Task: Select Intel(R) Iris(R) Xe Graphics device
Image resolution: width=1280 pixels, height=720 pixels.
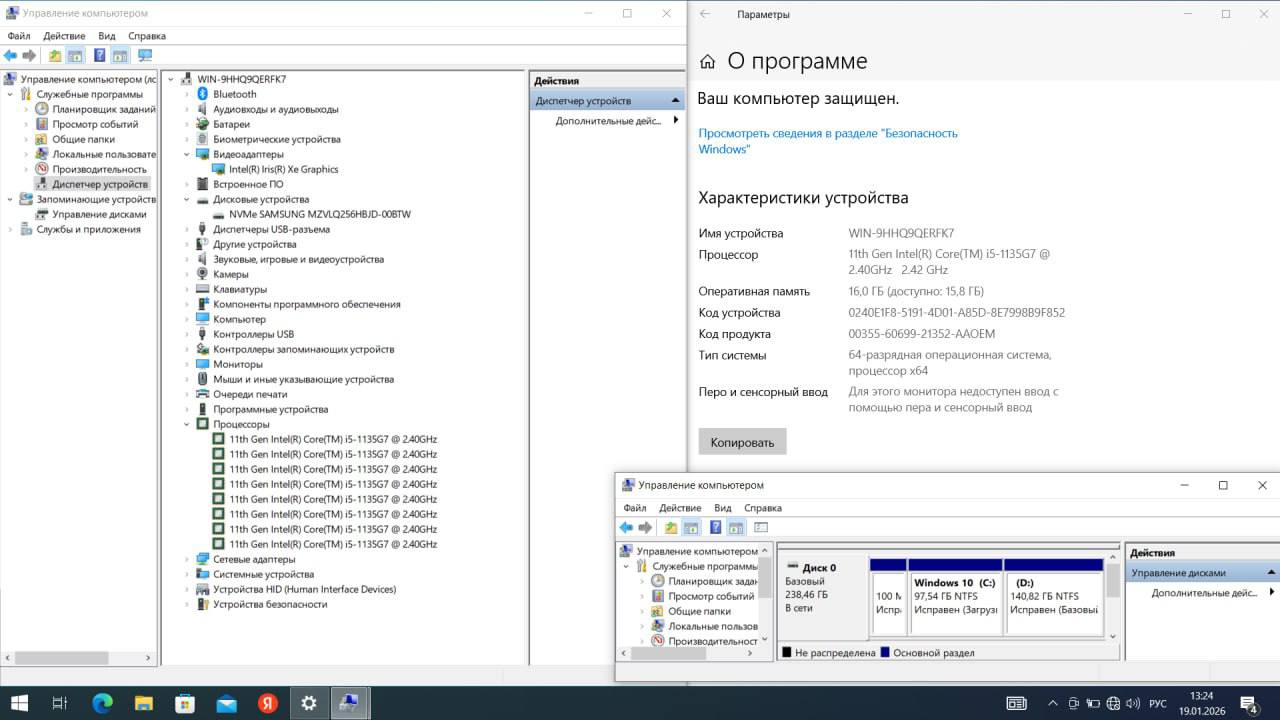Action: (x=283, y=169)
